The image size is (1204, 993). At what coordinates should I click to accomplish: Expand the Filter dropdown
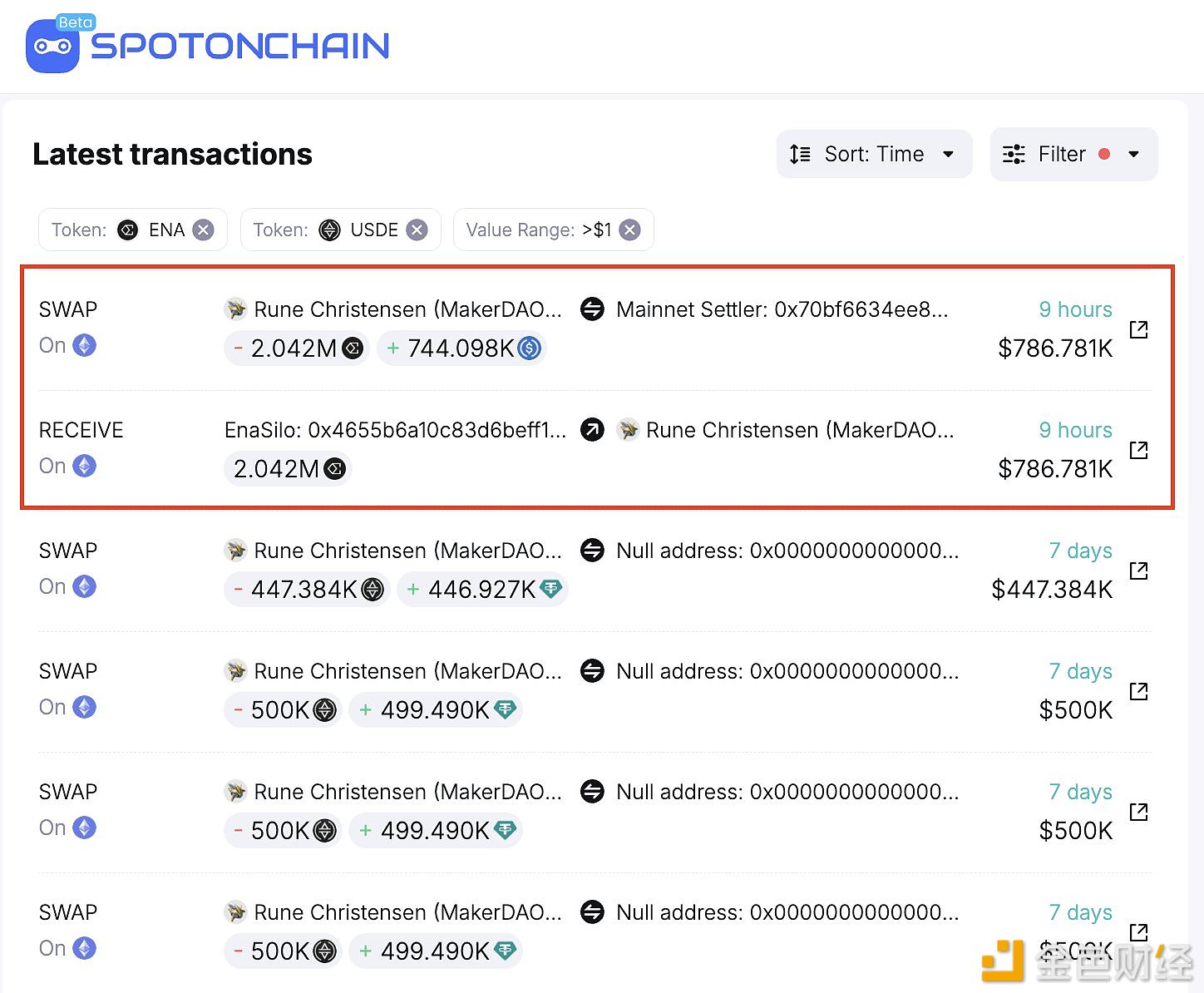point(1133,154)
